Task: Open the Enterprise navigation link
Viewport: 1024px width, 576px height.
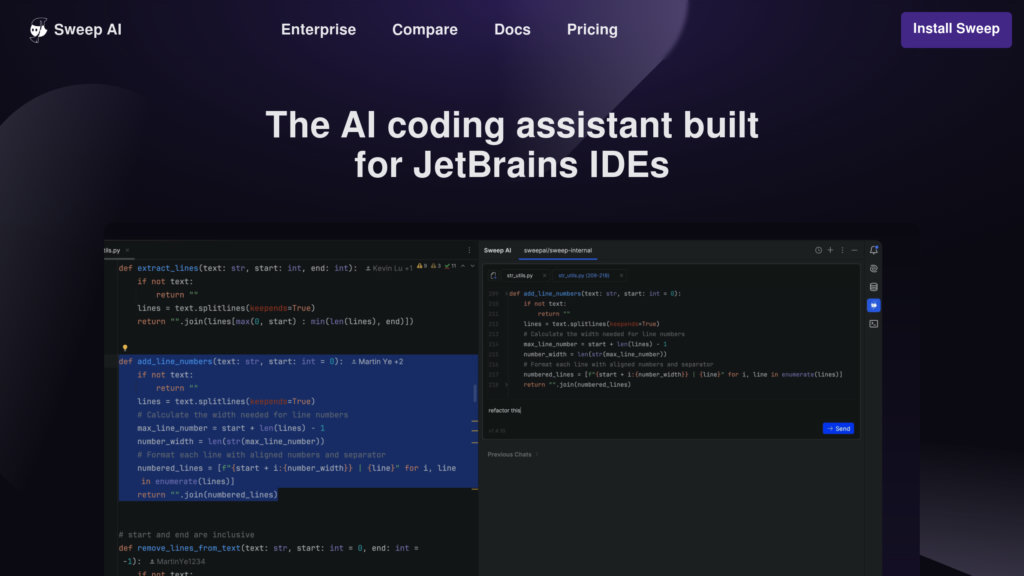Action: coord(318,29)
